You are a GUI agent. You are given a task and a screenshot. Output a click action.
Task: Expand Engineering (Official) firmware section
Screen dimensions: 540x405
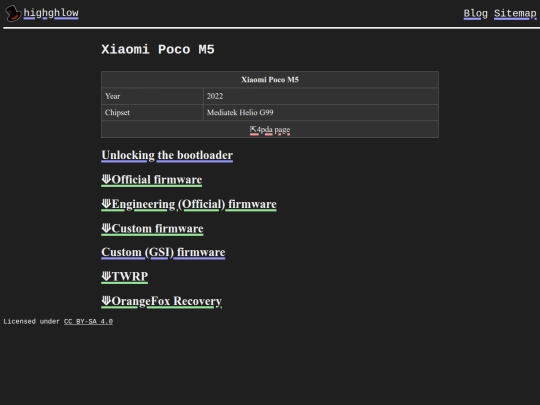click(189, 204)
